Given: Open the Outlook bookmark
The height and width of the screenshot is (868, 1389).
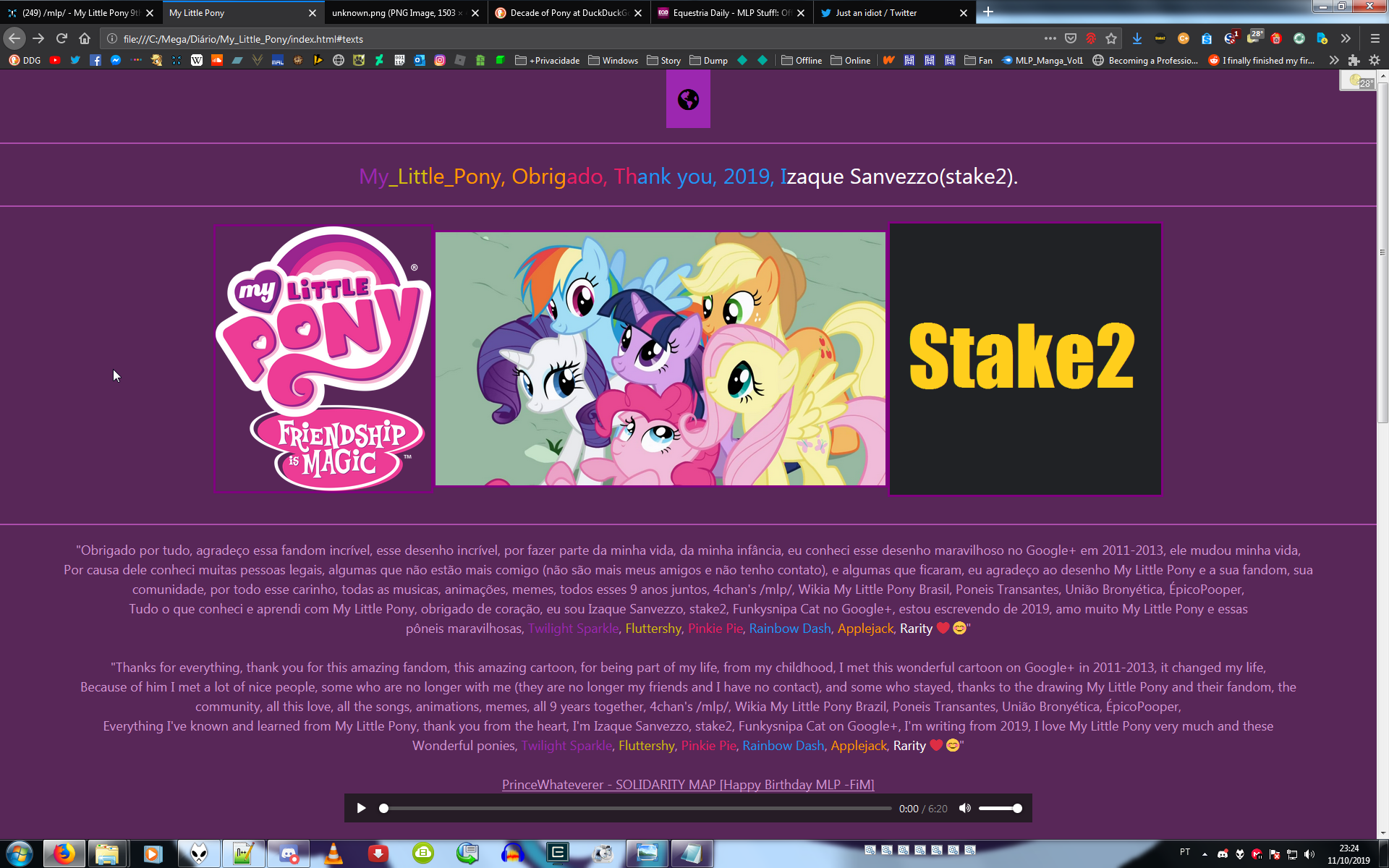Looking at the screenshot, I should (x=420, y=60).
